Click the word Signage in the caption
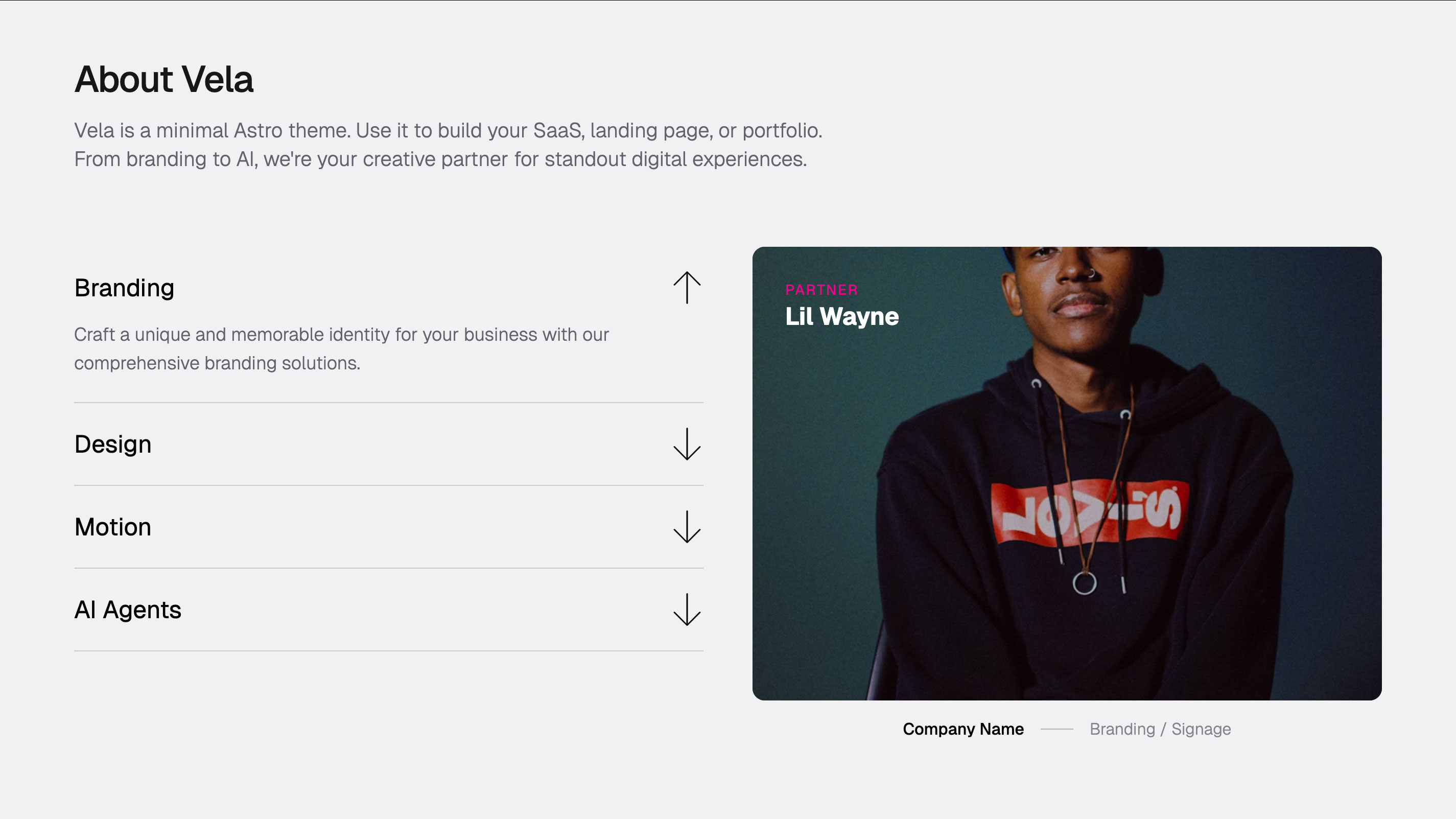The height and width of the screenshot is (819, 1456). point(1201,729)
